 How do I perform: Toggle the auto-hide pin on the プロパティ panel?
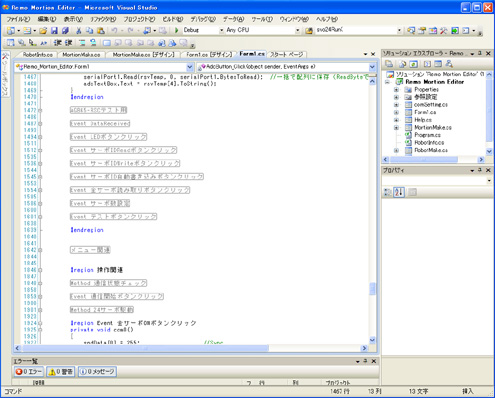(x=480, y=170)
